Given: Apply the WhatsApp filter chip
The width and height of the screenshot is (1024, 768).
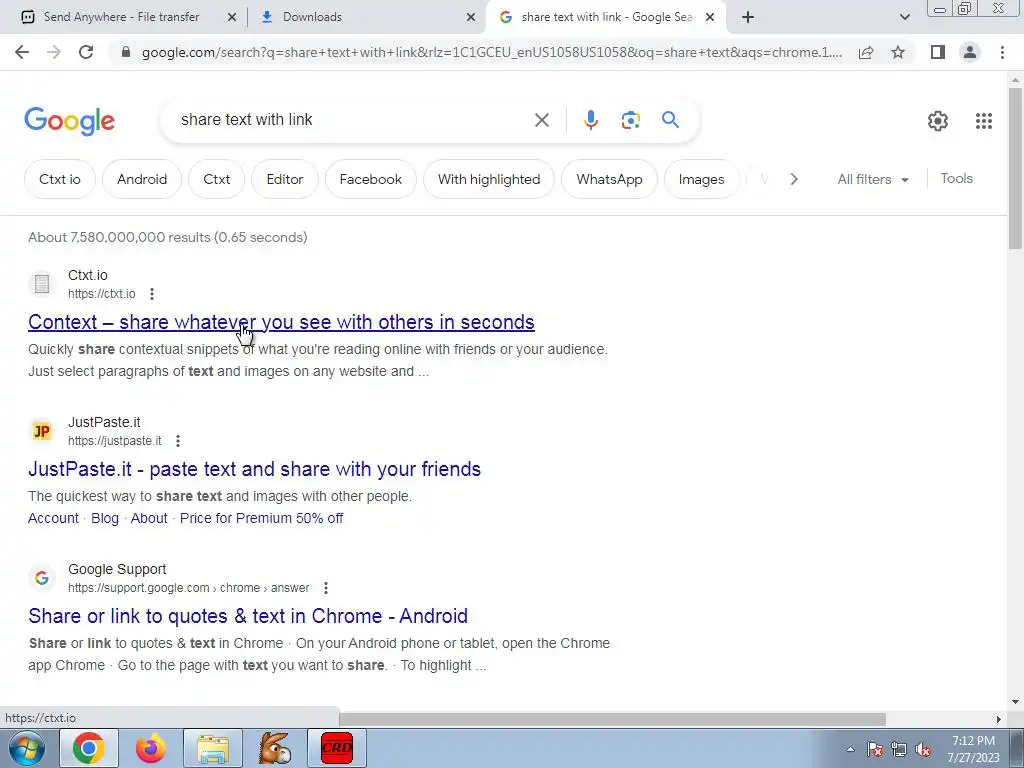Looking at the screenshot, I should tap(609, 179).
